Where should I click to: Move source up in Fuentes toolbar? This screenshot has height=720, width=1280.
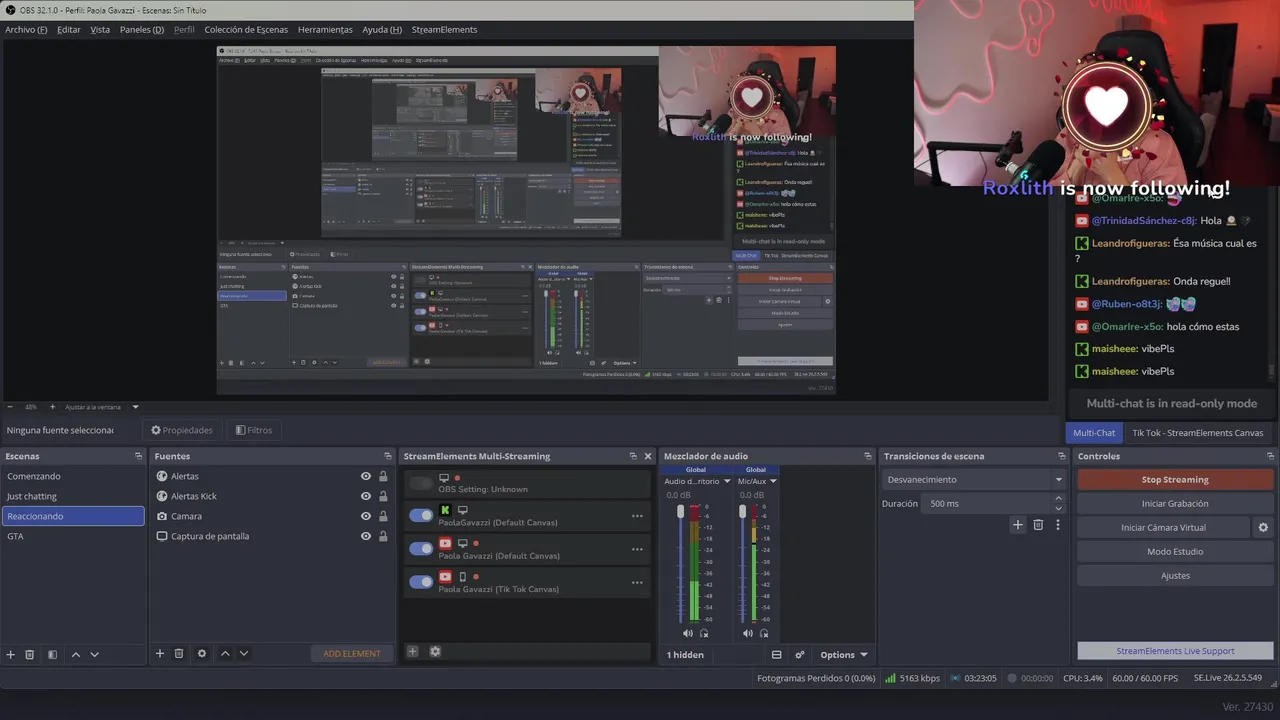click(225, 653)
